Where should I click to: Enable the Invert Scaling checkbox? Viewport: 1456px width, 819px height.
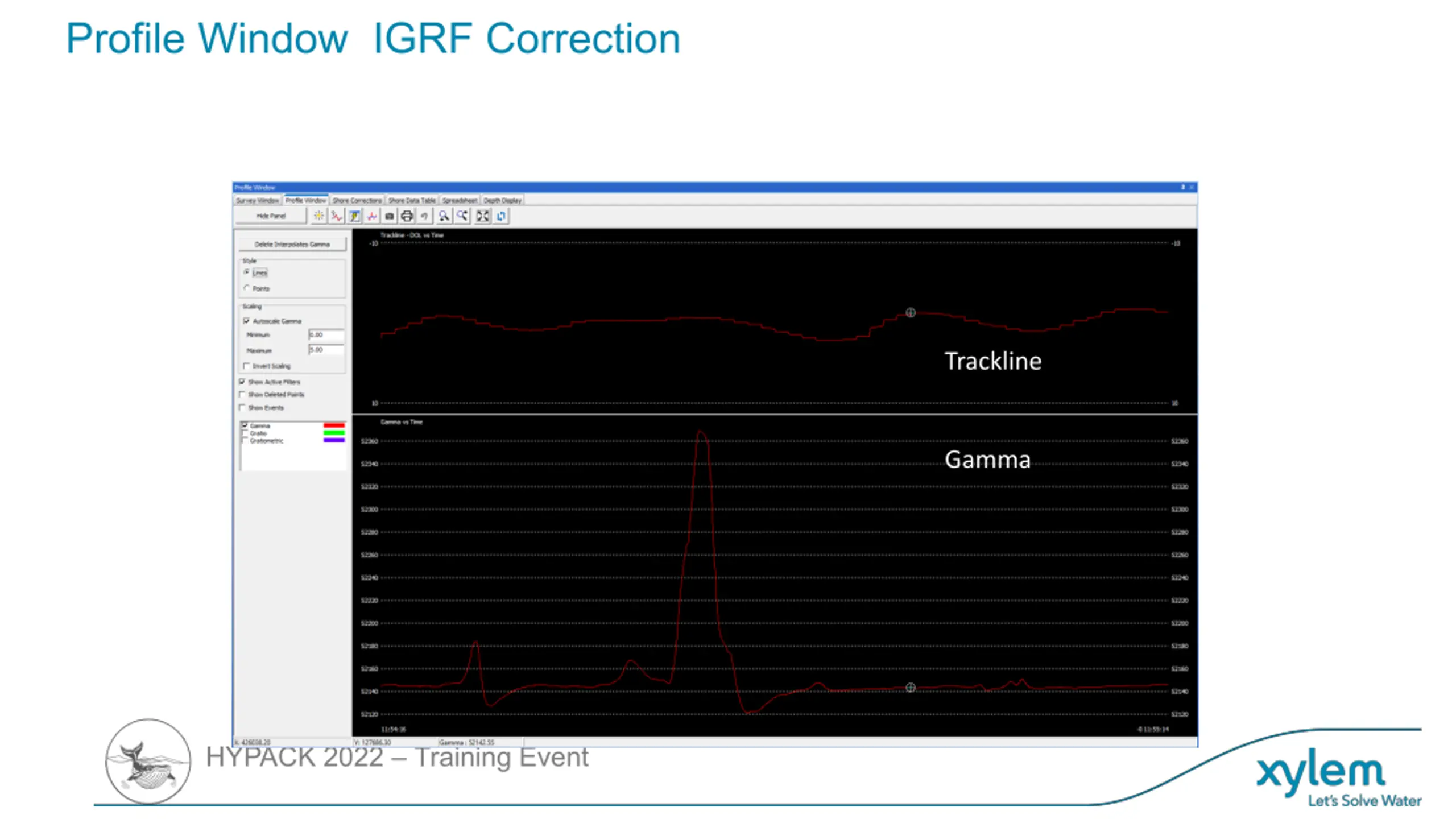(x=247, y=366)
